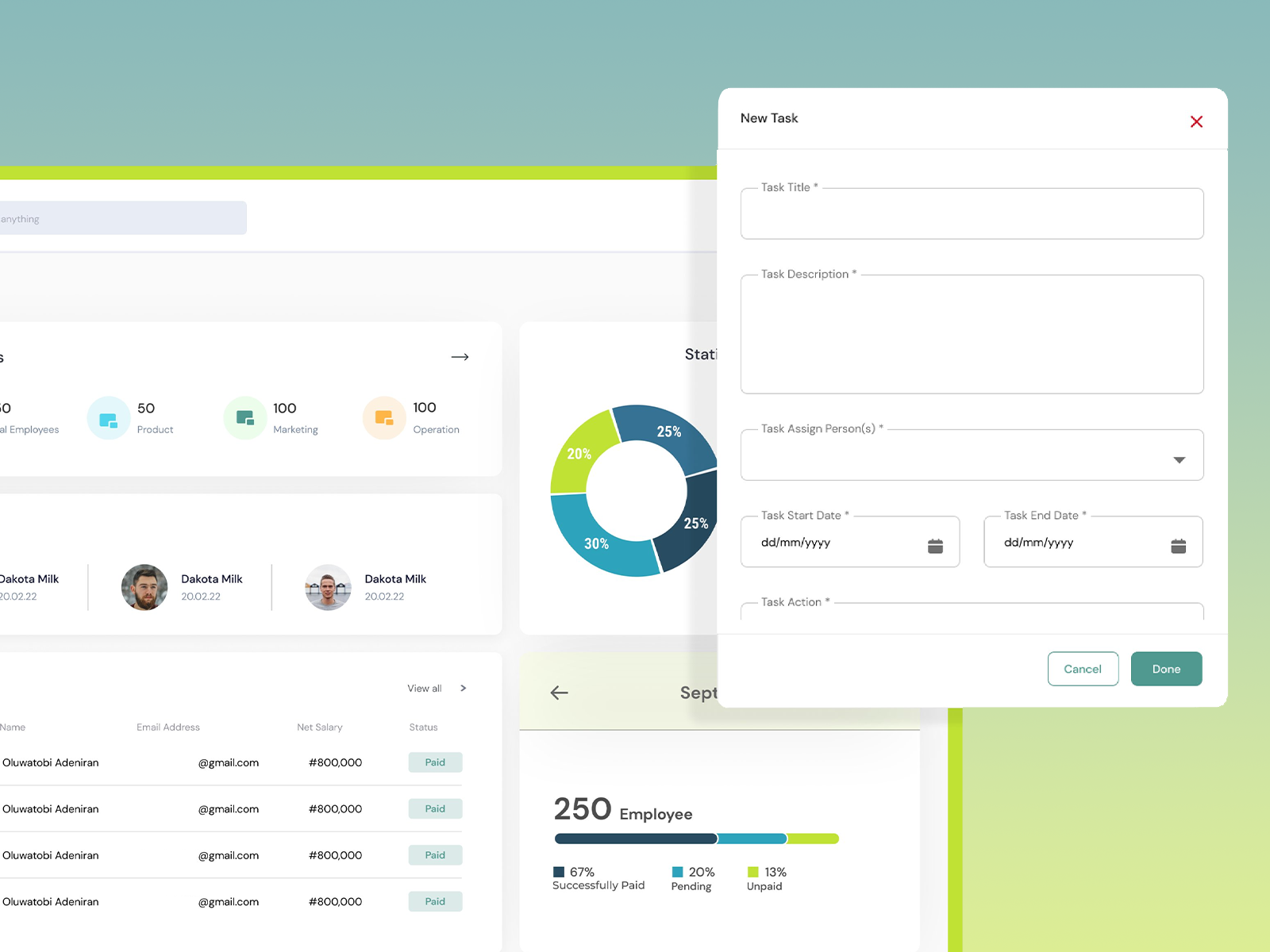Click the Done button
1270x952 pixels.
tap(1166, 669)
